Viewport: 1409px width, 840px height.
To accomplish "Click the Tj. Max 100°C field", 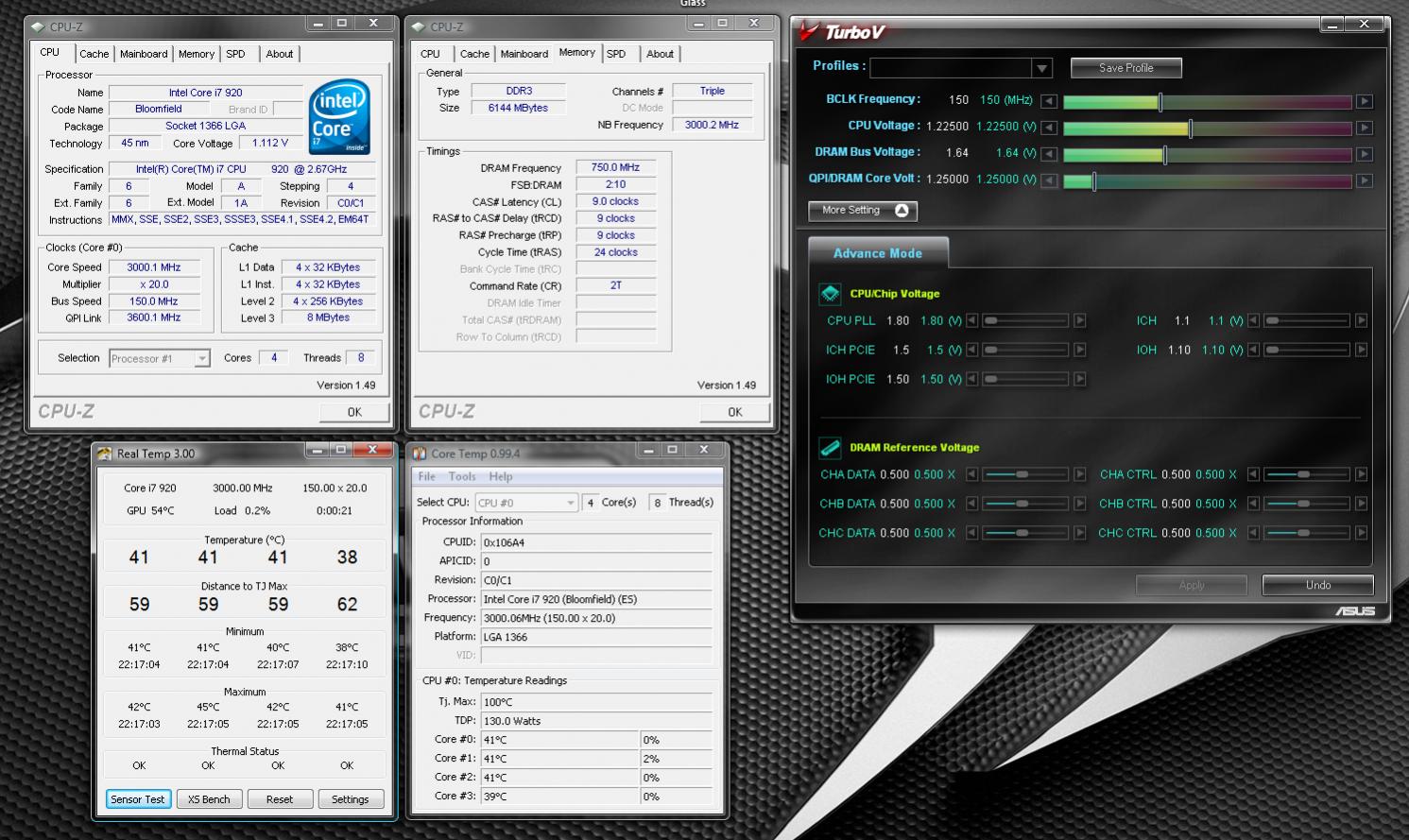I will (596, 702).
